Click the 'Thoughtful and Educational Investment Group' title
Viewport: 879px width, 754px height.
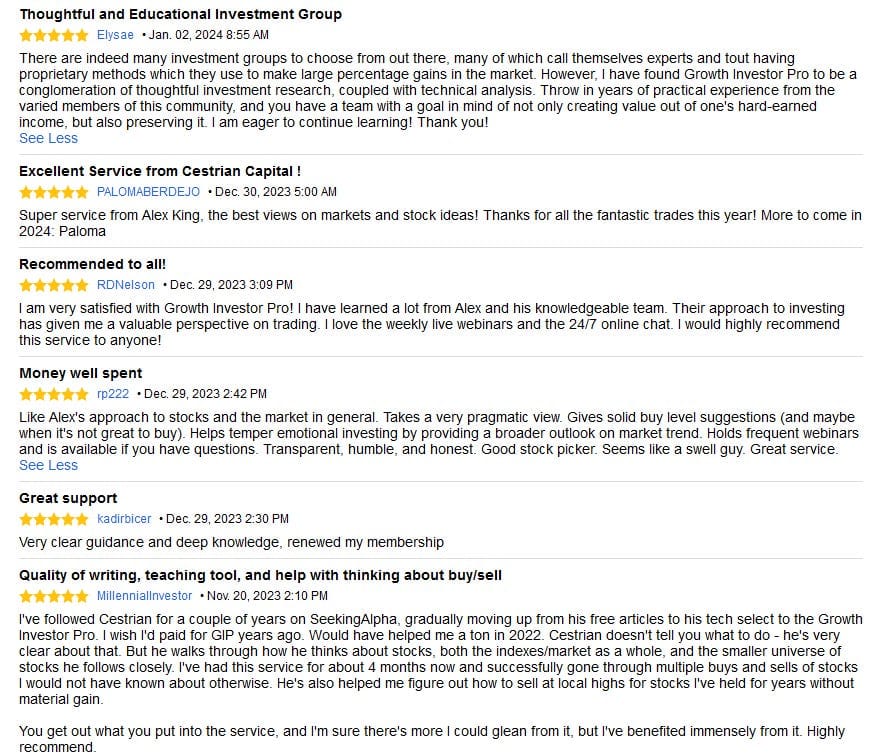(x=181, y=14)
